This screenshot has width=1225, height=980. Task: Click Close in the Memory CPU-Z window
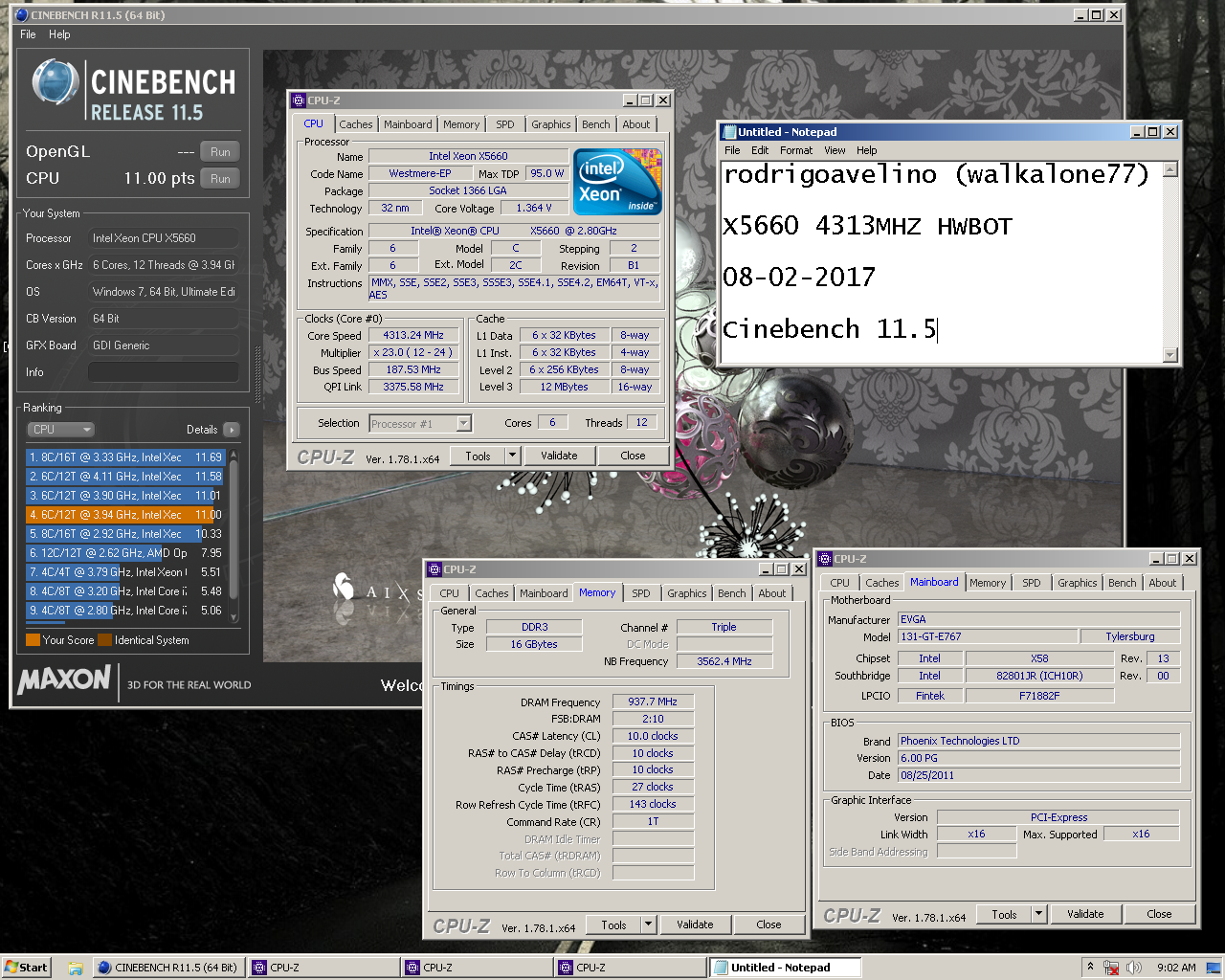coord(768,924)
